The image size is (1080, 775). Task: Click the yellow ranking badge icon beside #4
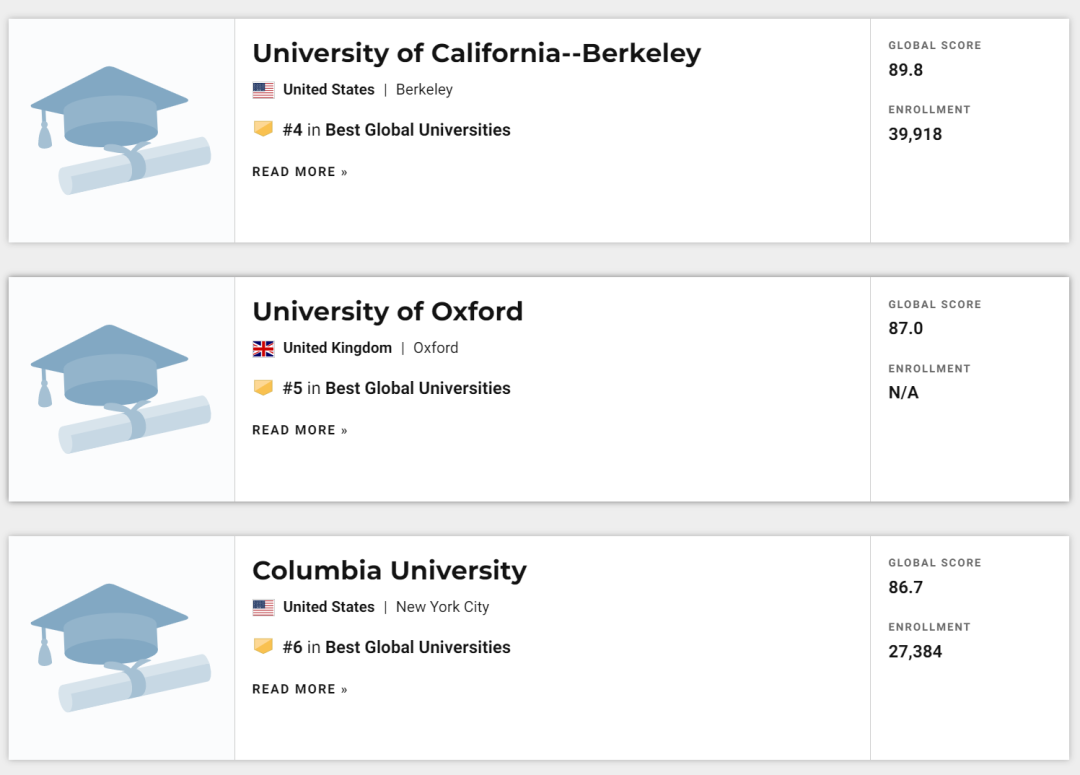tap(263, 129)
